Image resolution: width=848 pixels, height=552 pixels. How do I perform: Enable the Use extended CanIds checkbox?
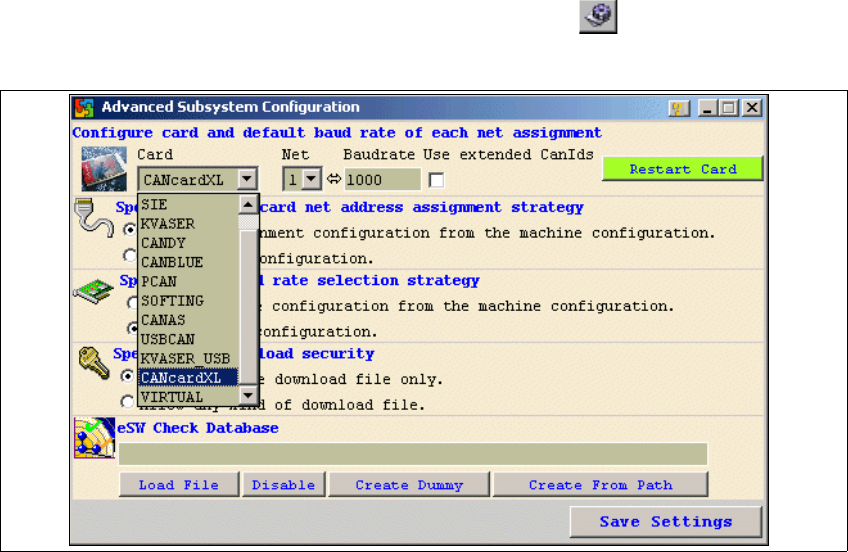tap(435, 180)
